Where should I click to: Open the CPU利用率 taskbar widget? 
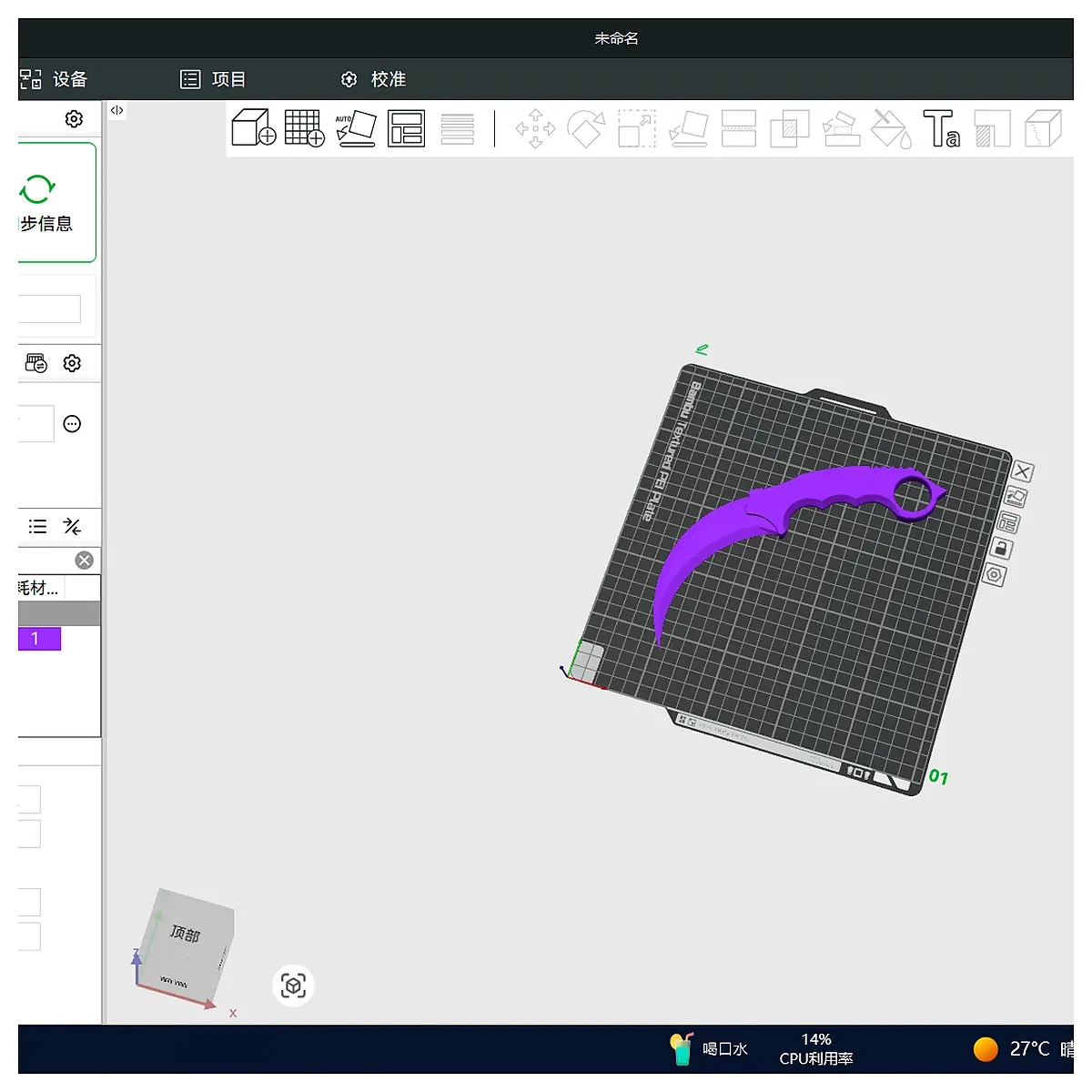click(x=816, y=1049)
